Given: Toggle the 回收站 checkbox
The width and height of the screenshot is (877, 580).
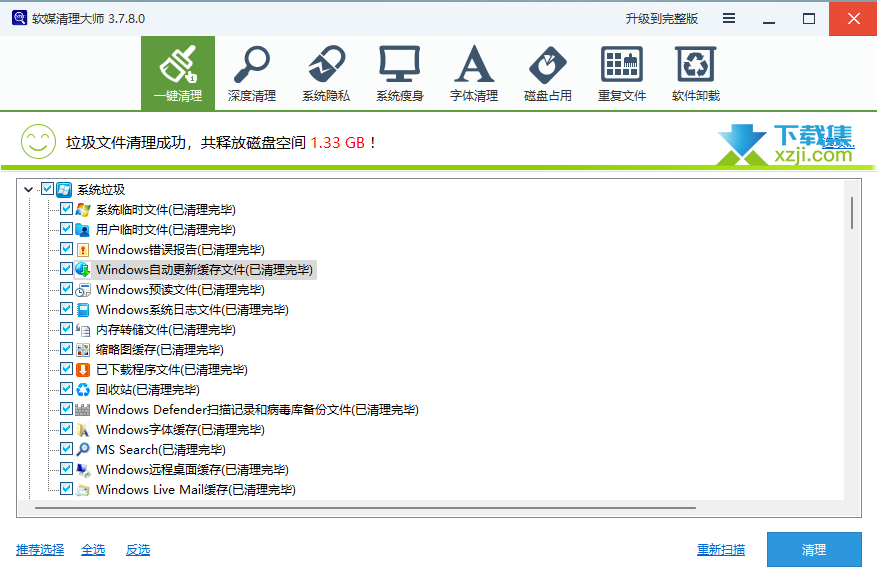Looking at the screenshot, I should click(67, 389).
